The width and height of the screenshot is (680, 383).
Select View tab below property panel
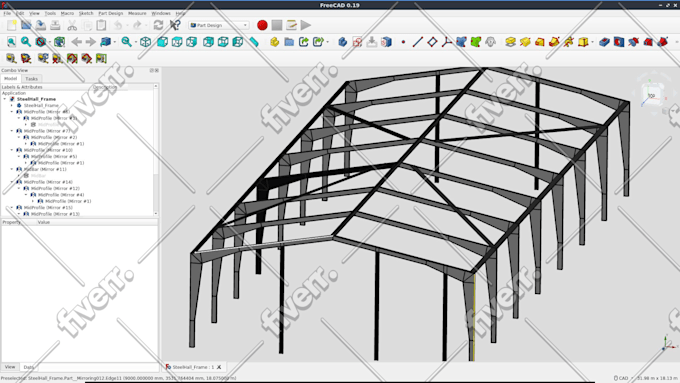coord(10,367)
